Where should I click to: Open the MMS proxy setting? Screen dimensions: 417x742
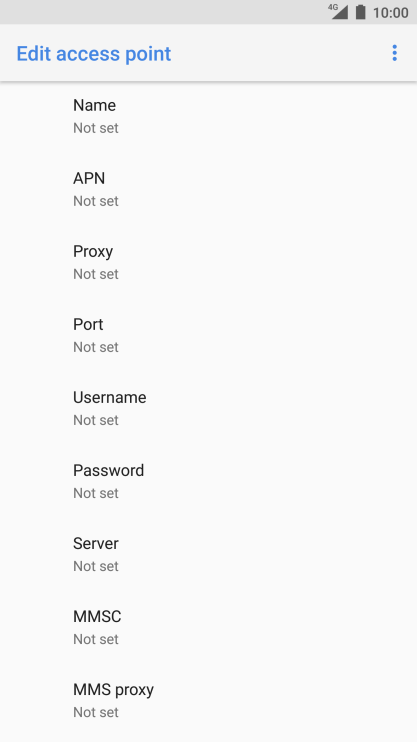coord(208,699)
